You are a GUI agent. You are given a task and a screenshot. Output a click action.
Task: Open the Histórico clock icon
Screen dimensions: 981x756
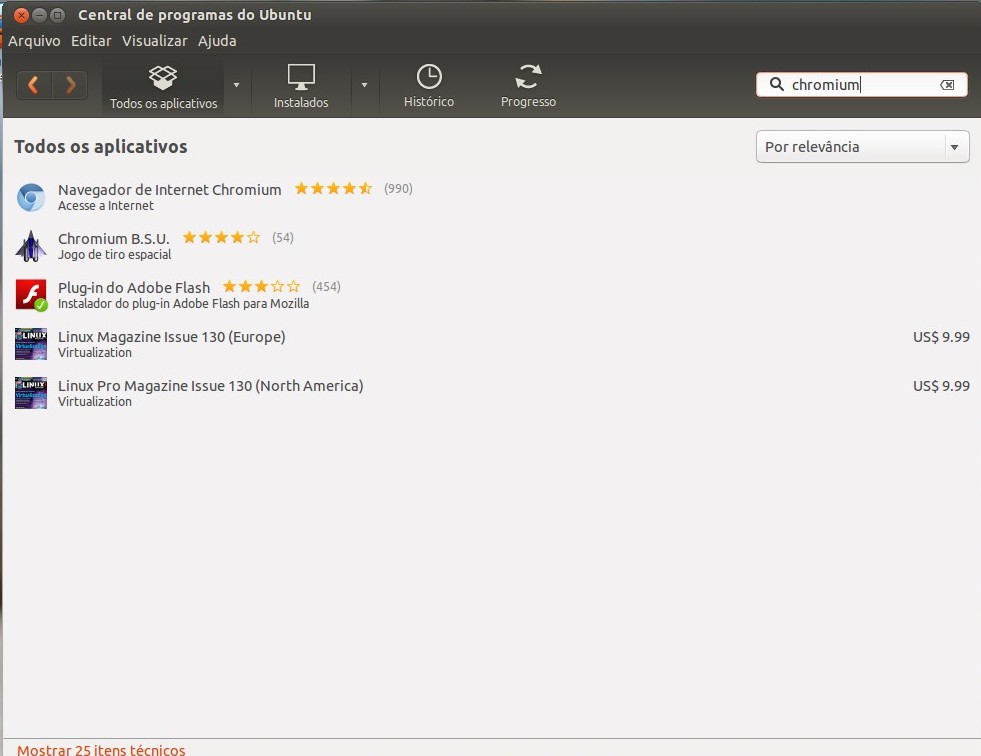[x=429, y=86]
